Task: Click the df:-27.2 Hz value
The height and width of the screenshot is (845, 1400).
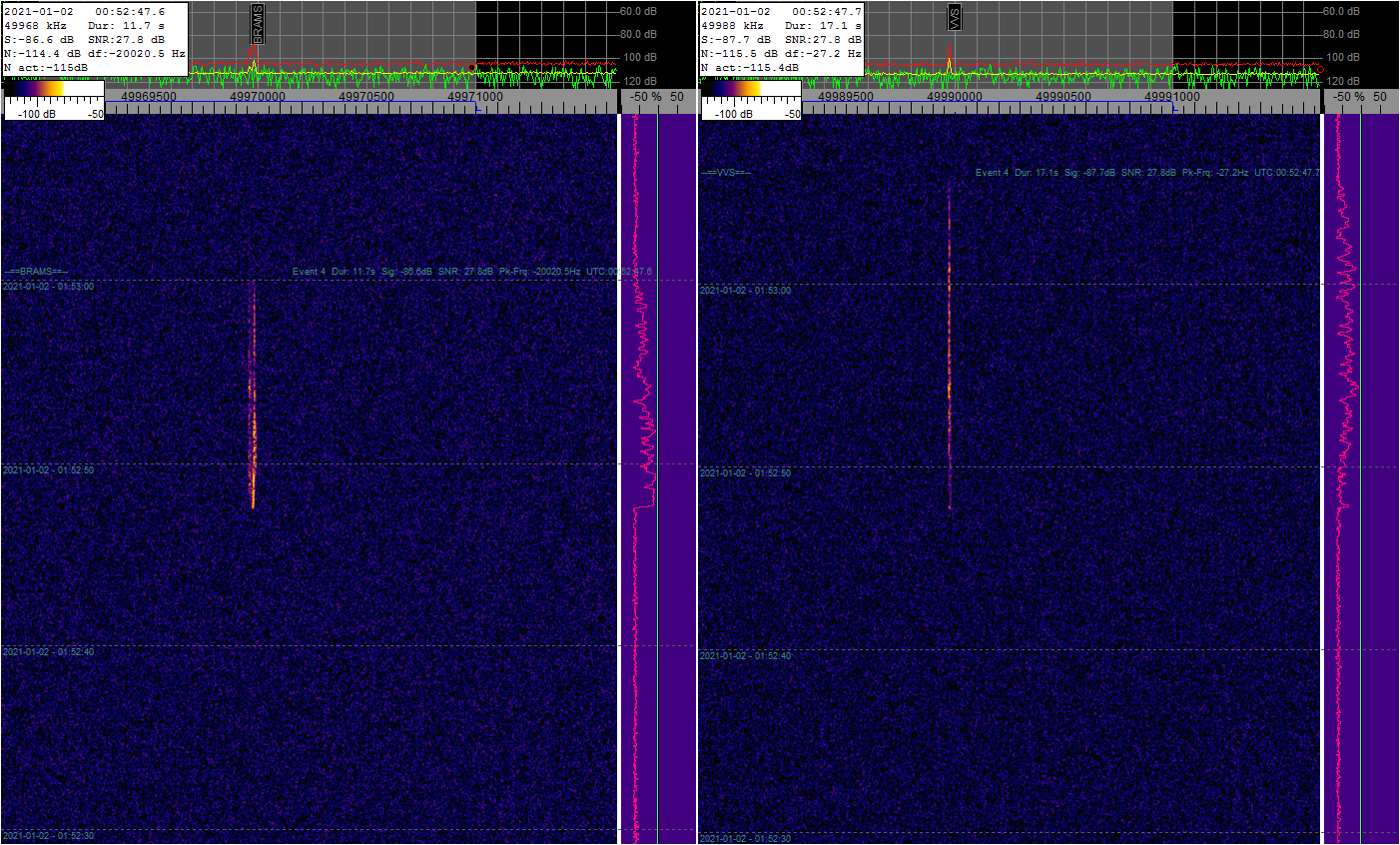Action: (824, 54)
